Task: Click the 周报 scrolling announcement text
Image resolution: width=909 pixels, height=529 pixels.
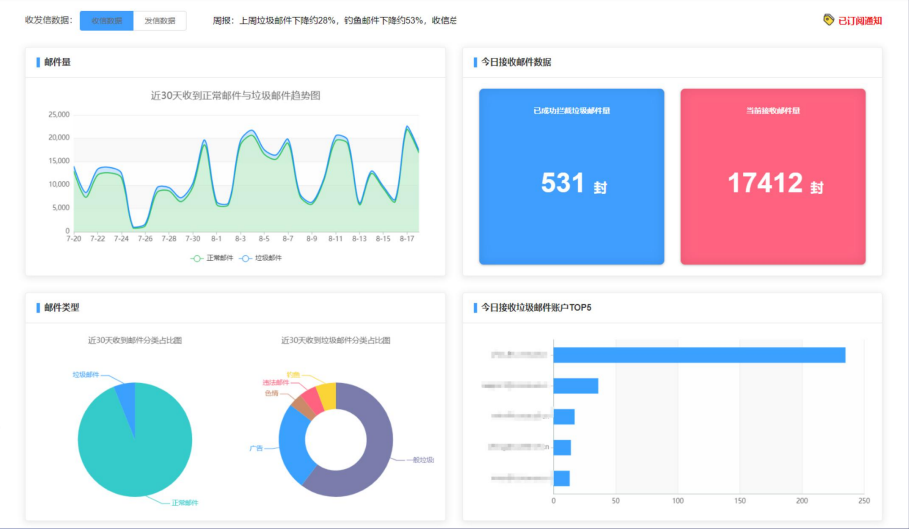Action: 334,20
